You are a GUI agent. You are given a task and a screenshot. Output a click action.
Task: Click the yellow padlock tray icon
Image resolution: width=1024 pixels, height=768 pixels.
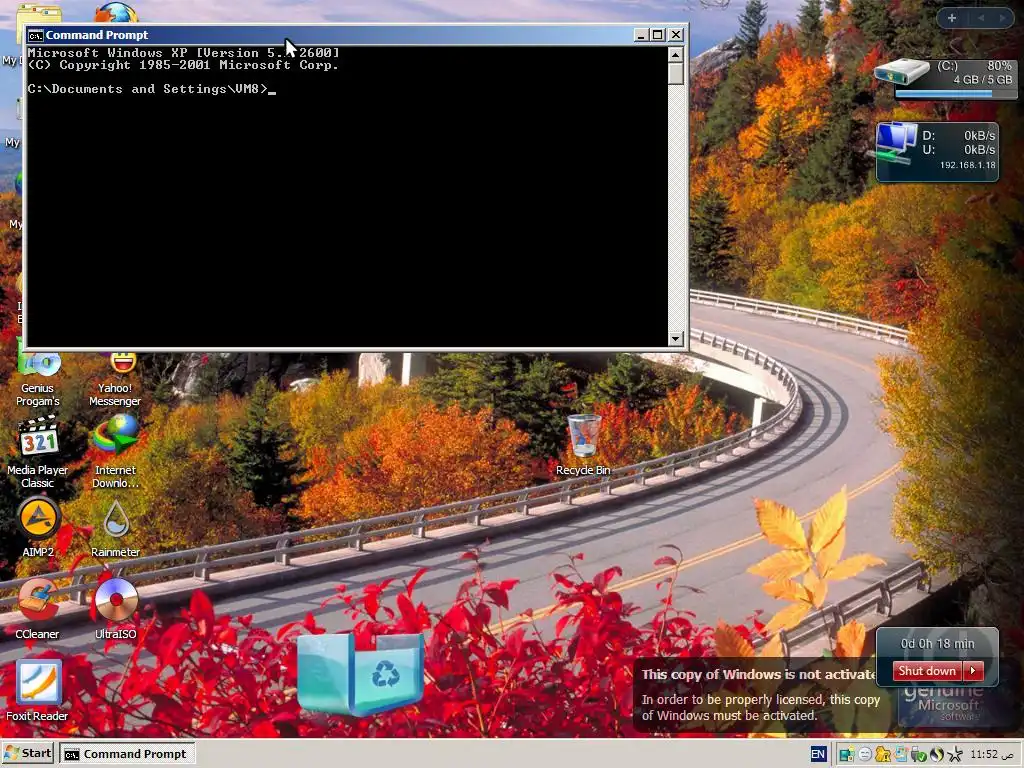click(882, 754)
